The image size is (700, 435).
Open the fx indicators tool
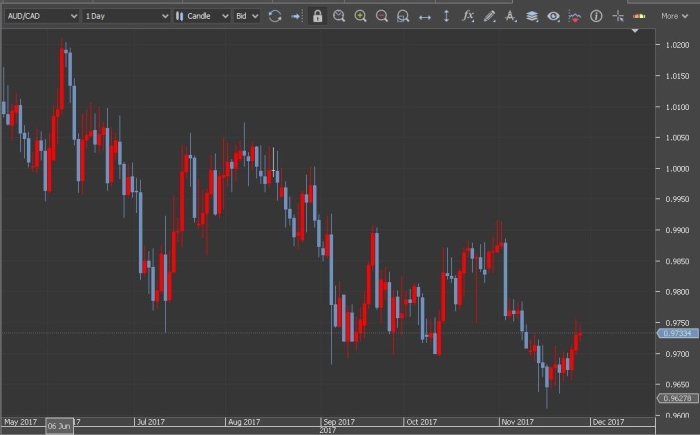pos(467,16)
